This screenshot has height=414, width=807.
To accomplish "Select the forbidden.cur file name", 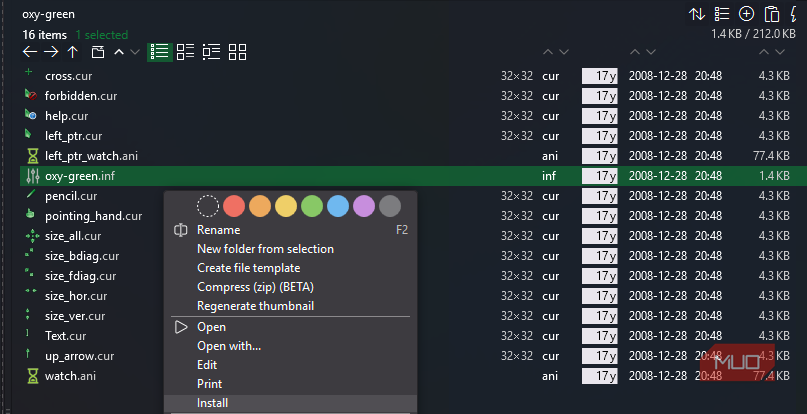I will point(81,96).
